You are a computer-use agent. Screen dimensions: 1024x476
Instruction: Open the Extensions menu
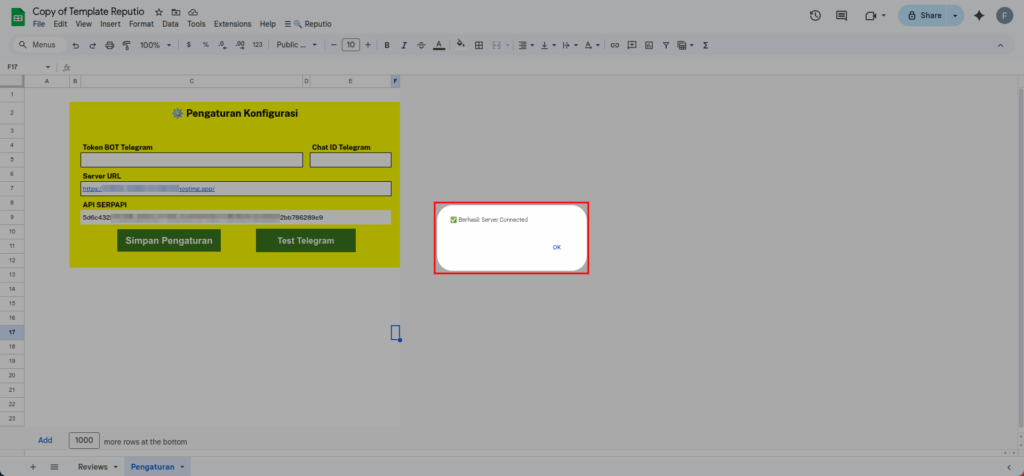[233, 23]
